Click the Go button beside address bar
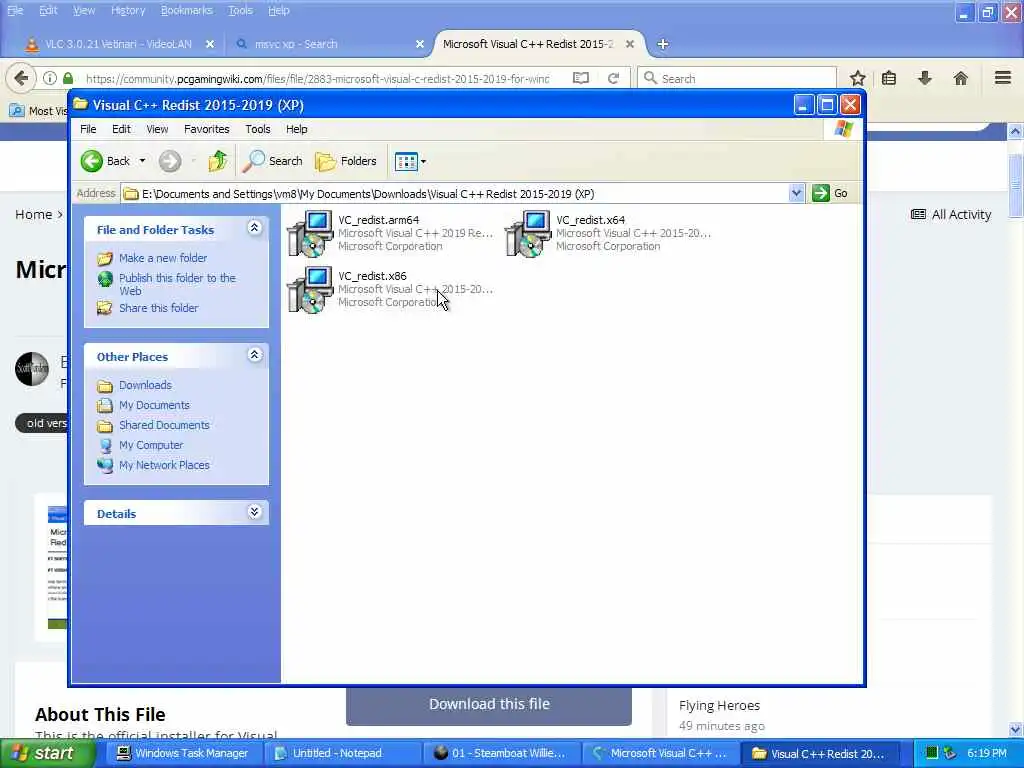The image size is (1024, 768). [830, 193]
